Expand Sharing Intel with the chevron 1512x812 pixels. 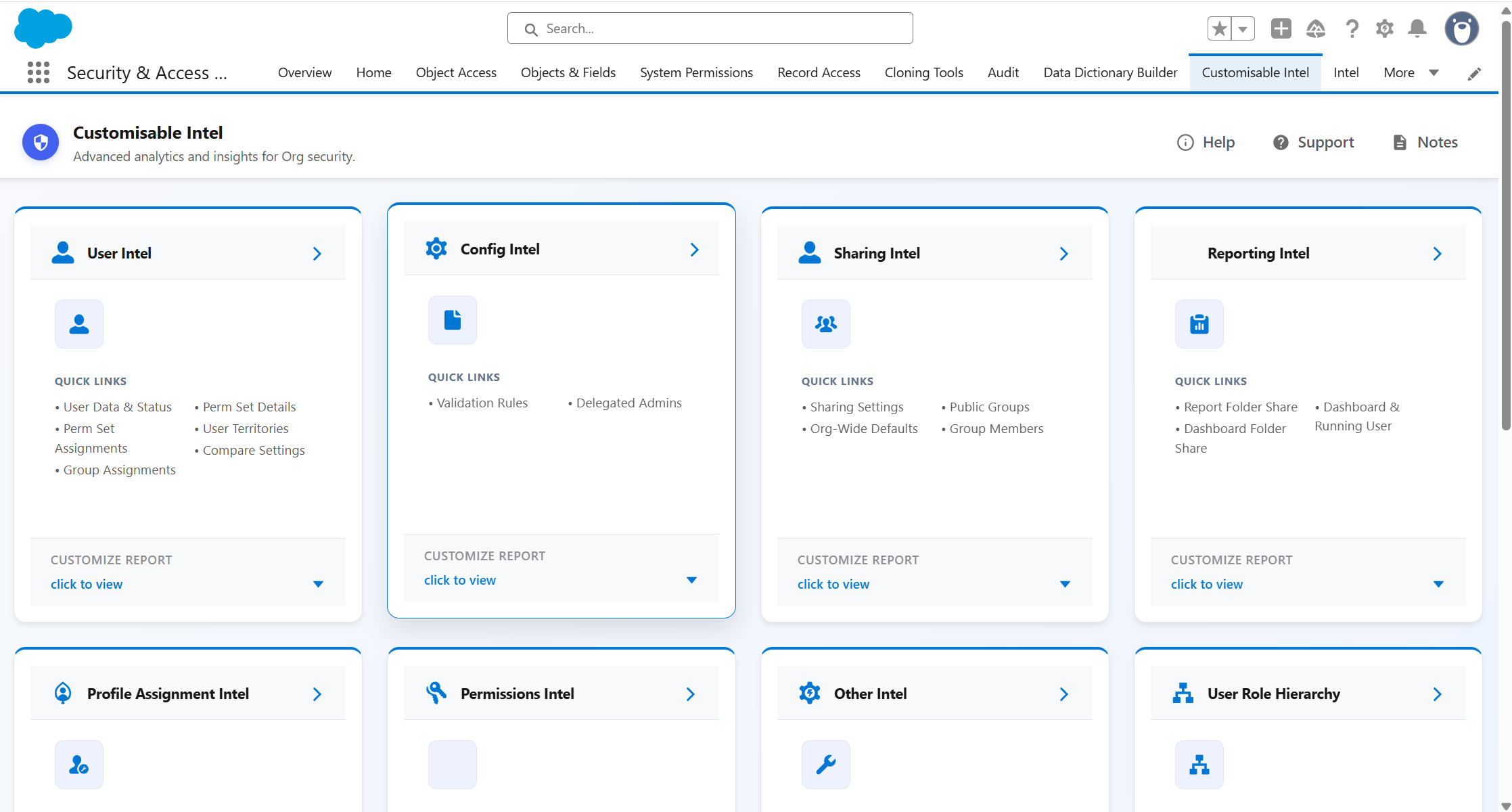click(x=1064, y=254)
